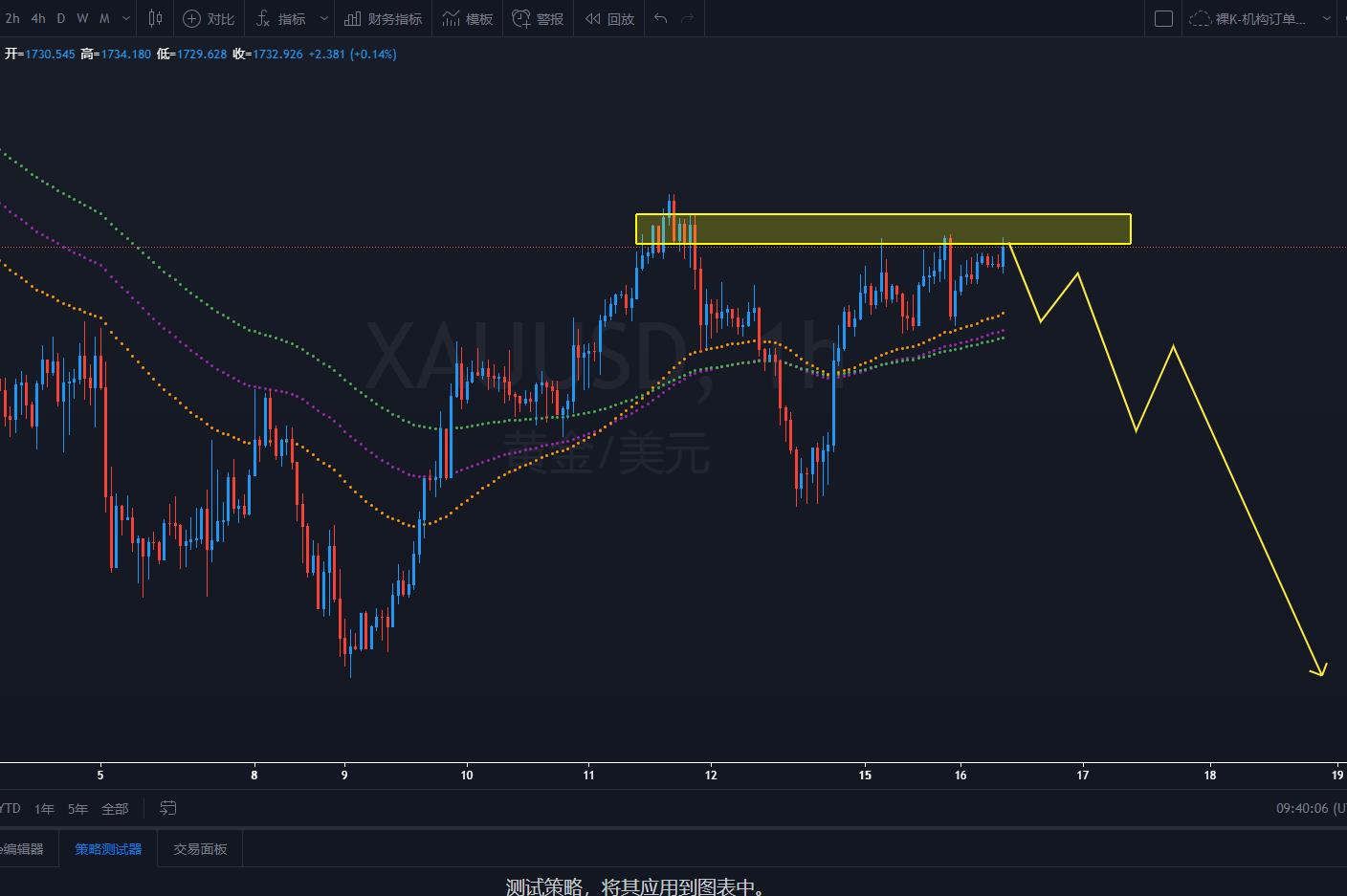The width and height of the screenshot is (1347, 896).
Task: Click the go-to-date calendar icon
Action: click(167, 808)
